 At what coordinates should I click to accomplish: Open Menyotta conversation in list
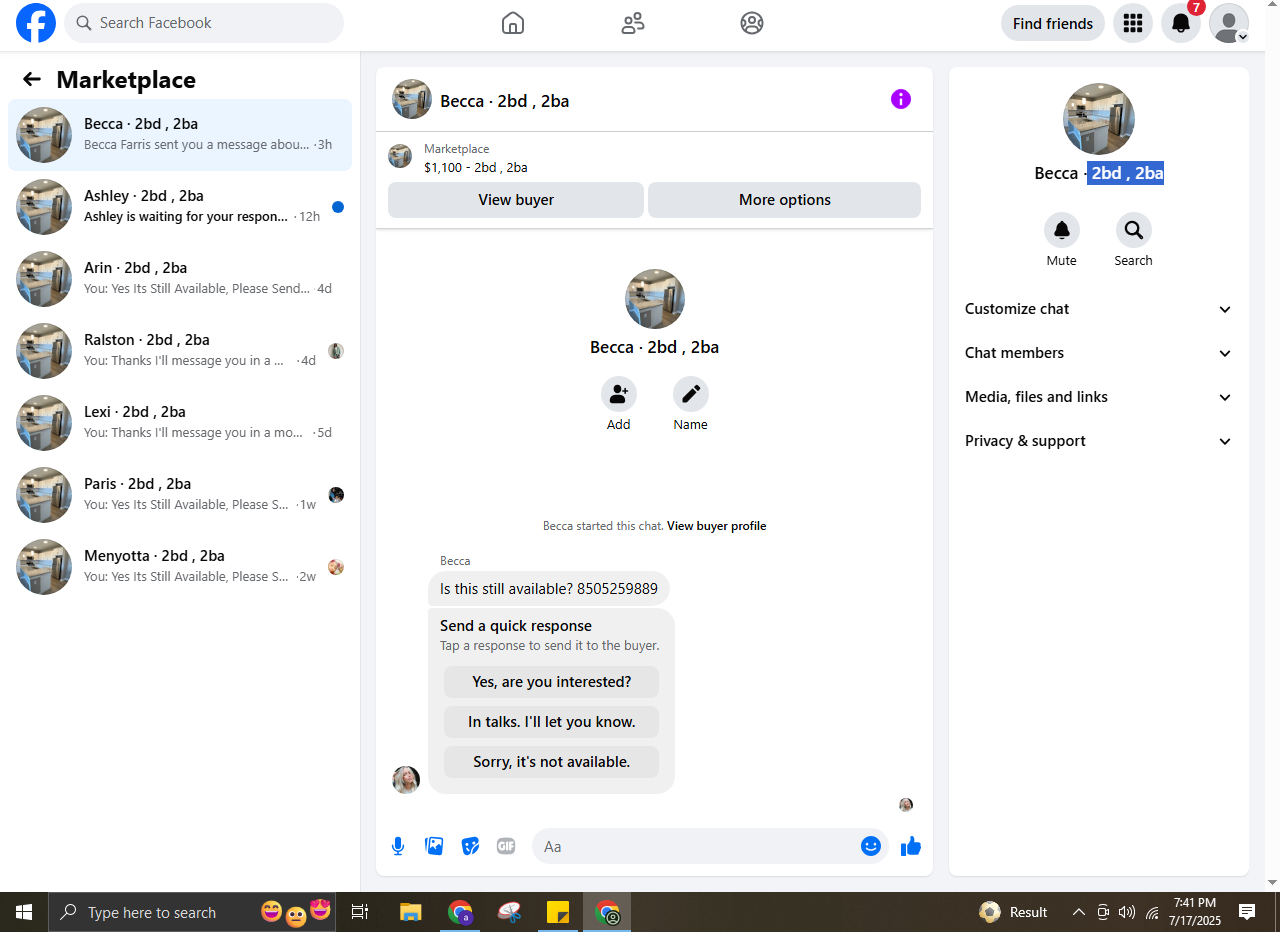tap(180, 567)
